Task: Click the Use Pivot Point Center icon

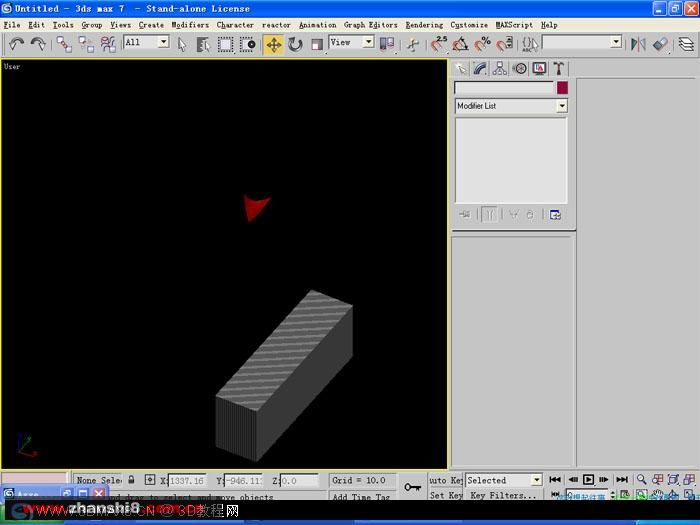Action: point(387,44)
